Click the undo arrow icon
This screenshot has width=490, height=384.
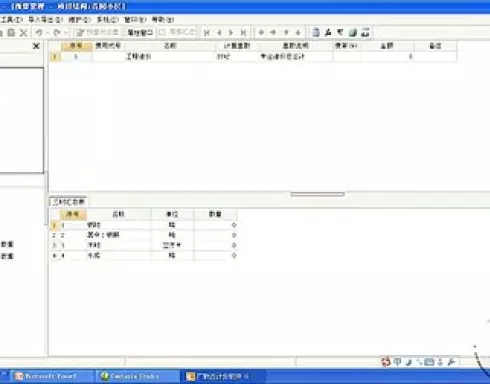tap(39, 33)
